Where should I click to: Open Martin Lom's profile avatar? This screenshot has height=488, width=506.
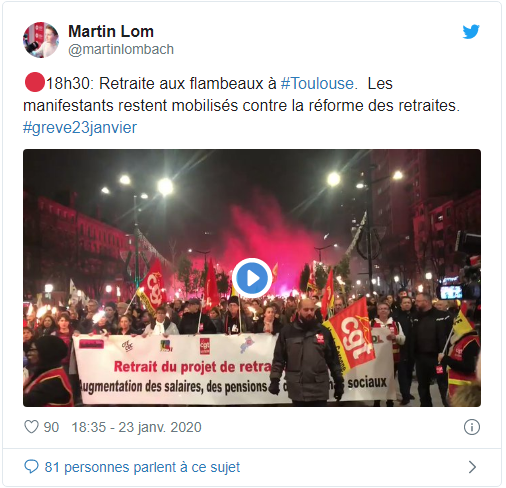[41, 40]
